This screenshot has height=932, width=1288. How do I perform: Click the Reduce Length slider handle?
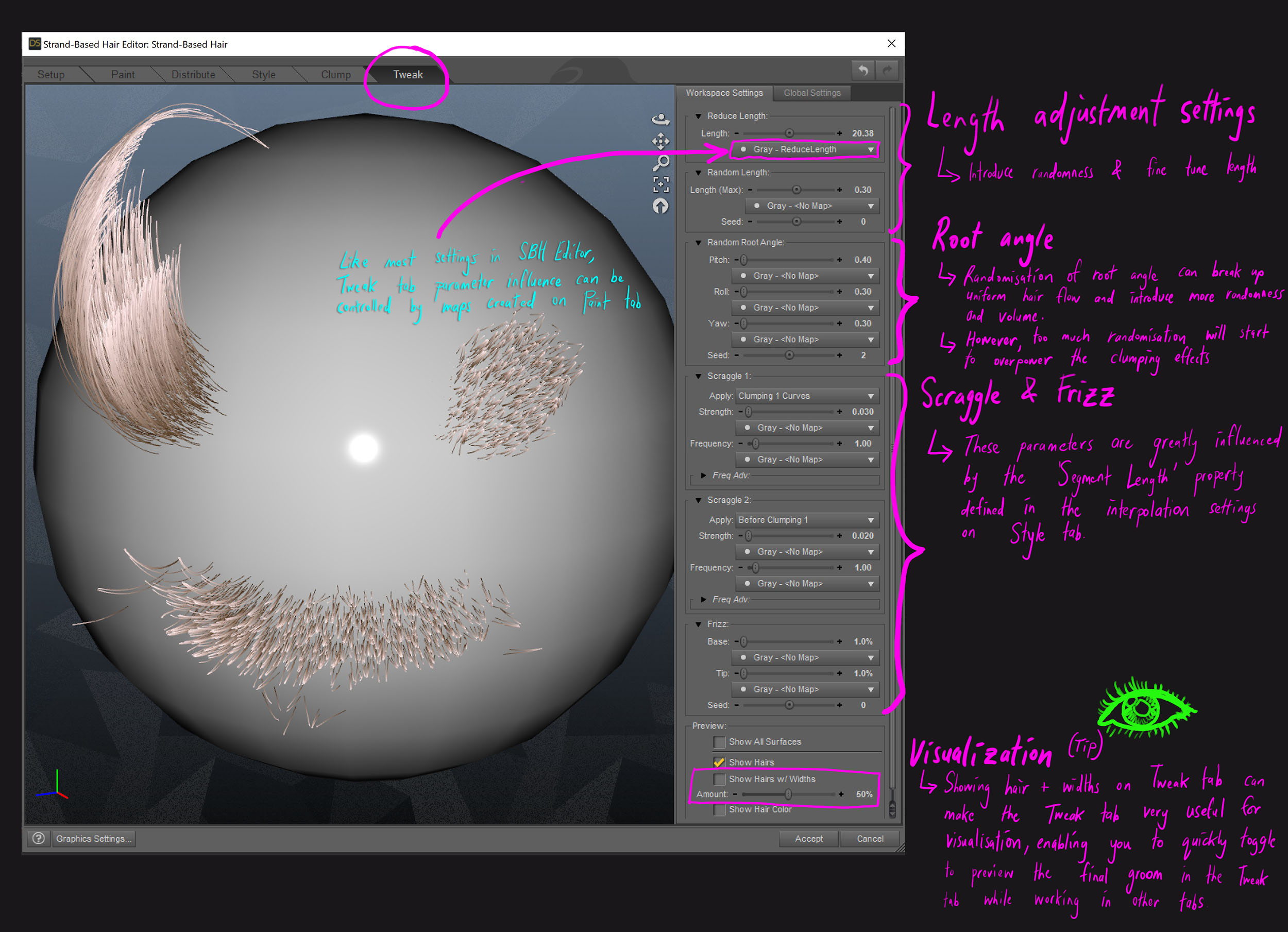tap(789, 133)
